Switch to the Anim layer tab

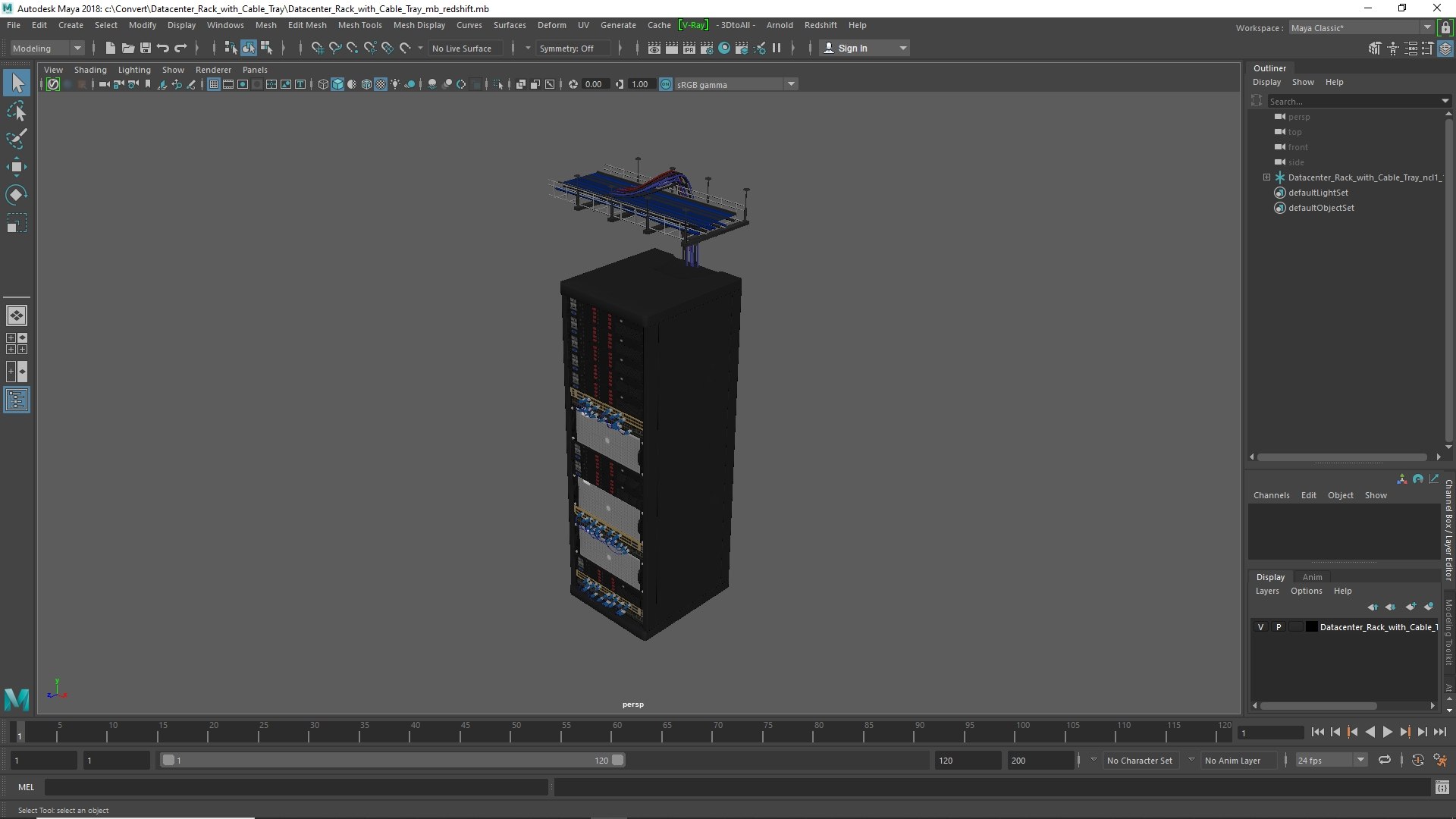1312,577
